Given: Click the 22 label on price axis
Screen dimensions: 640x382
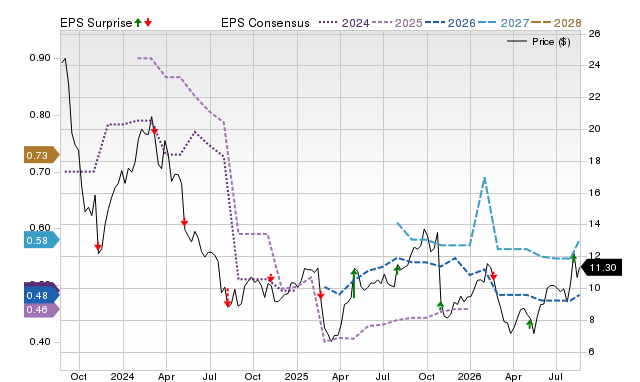Looking at the screenshot, I should tap(594, 97).
